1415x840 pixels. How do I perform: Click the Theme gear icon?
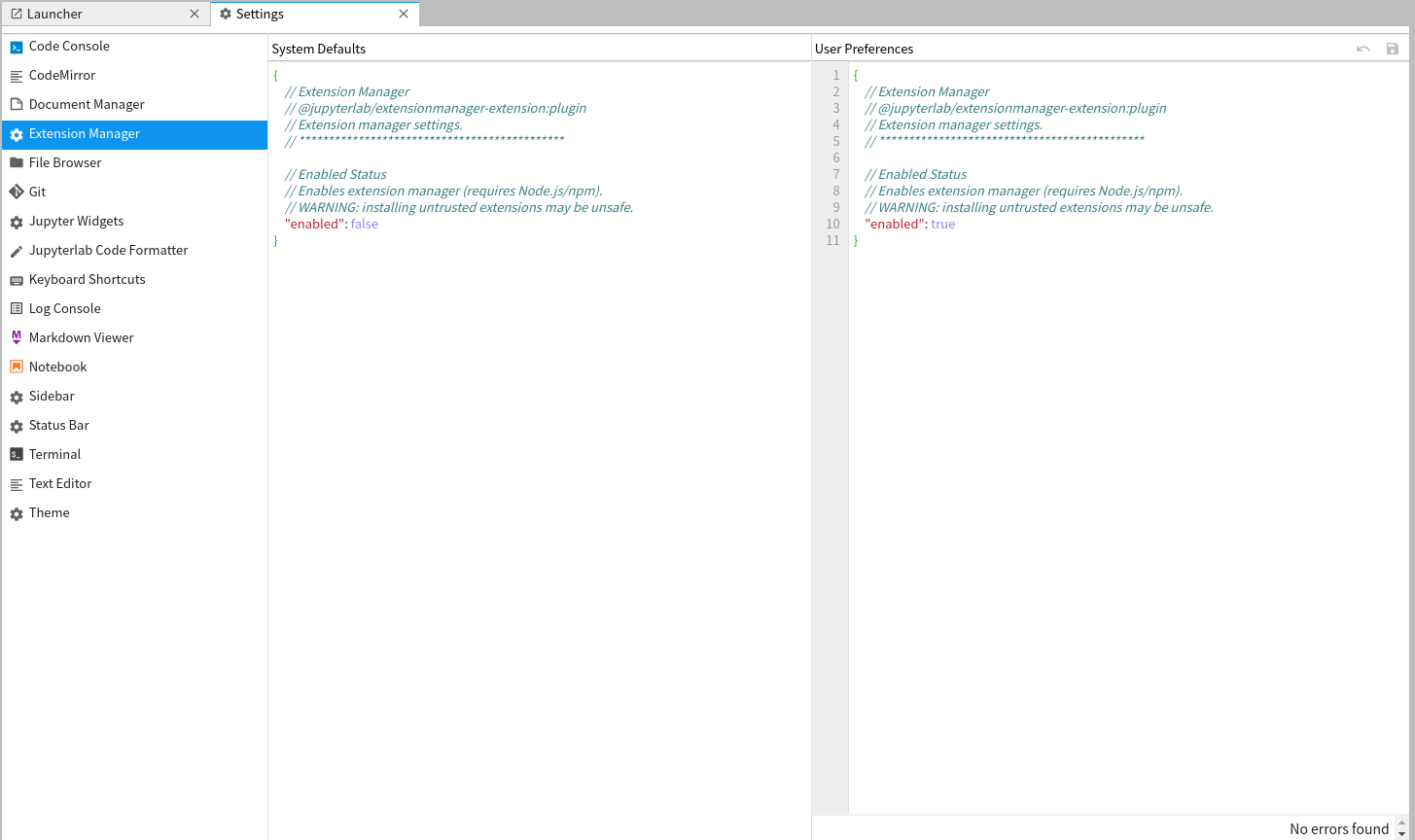click(x=17, y=513)
